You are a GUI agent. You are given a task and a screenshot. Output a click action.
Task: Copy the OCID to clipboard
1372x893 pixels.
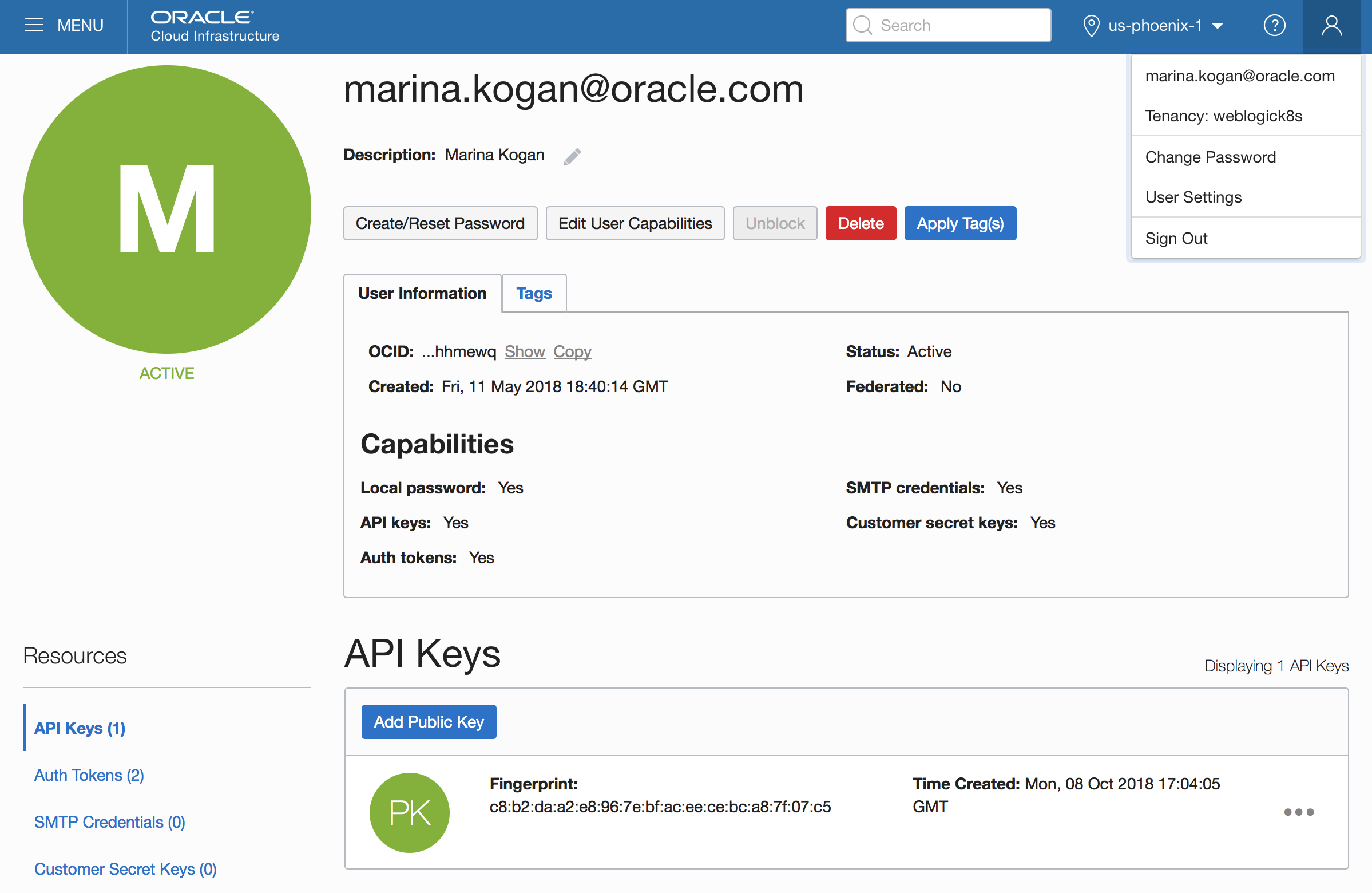coord(572,351)
